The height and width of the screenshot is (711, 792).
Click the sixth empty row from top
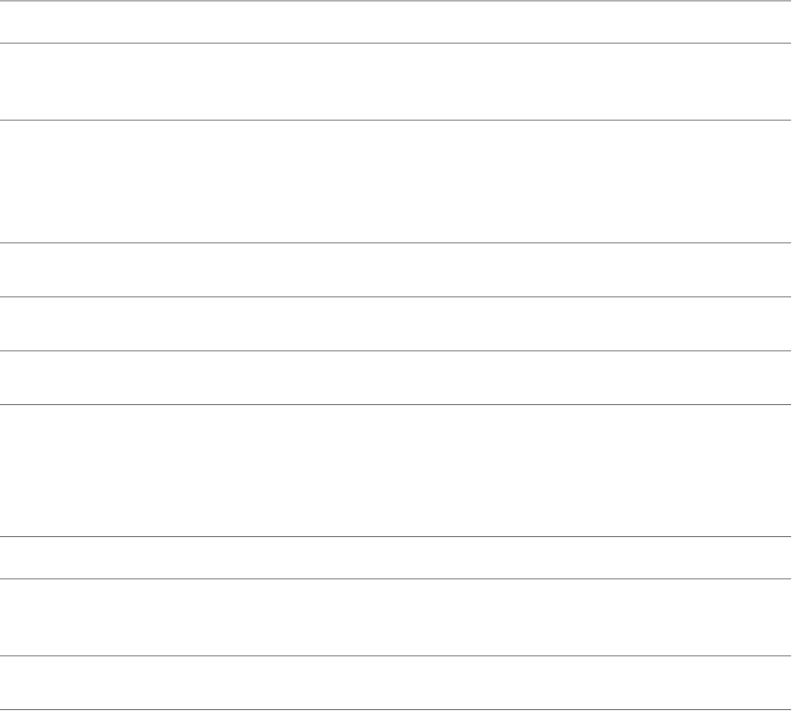coord(396,377)
